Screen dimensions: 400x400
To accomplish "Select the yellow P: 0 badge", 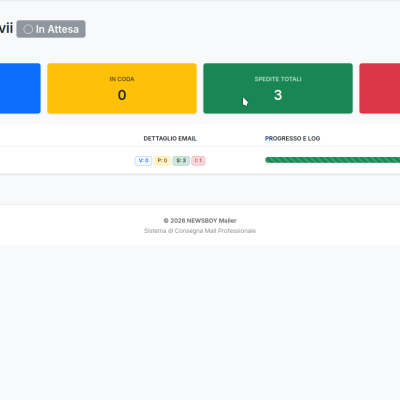I will [x=162, y=161].
